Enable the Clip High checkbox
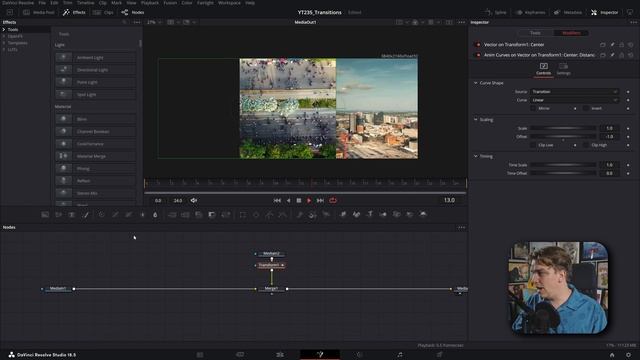 (x=586, y=145)
